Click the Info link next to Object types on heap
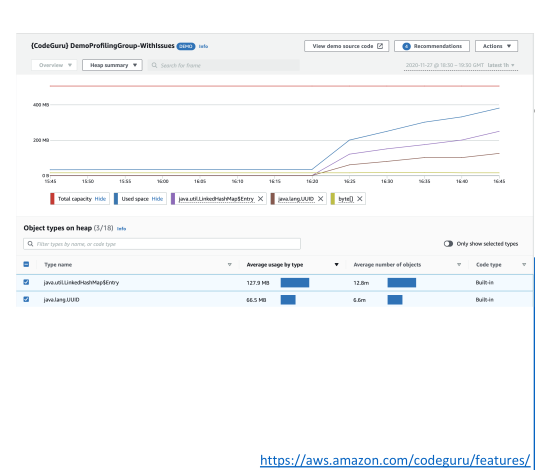 [121, 229]
